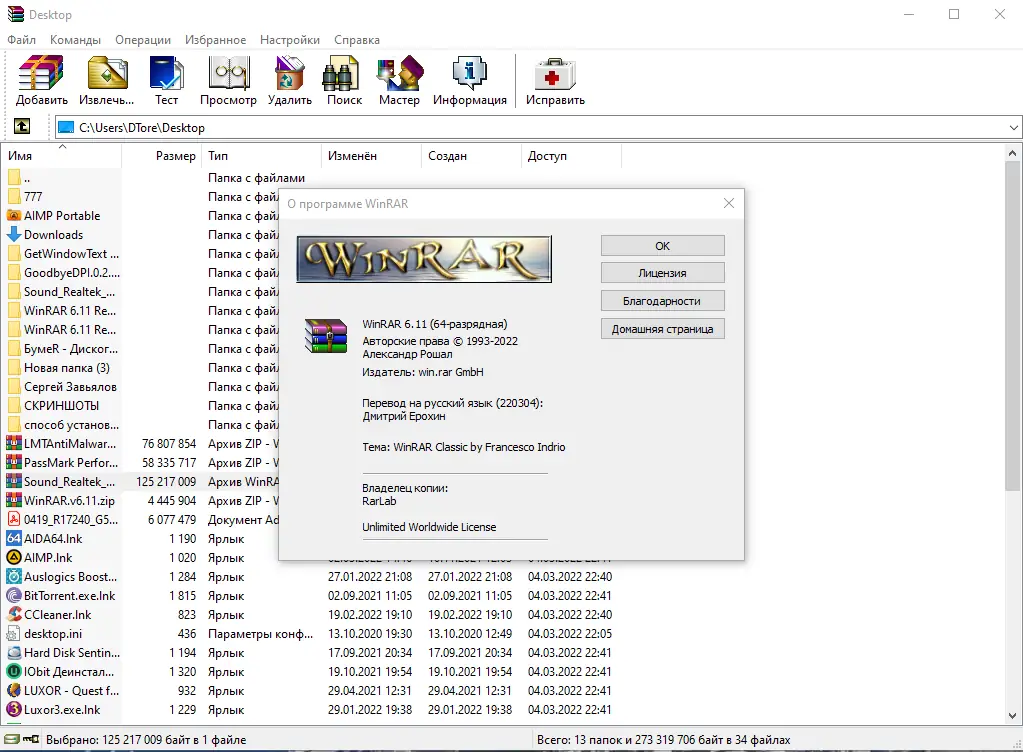The width and height of the screenshot is (1023, 752).
Task: Run the Тест archive test tool
Action: coord(166,81)
